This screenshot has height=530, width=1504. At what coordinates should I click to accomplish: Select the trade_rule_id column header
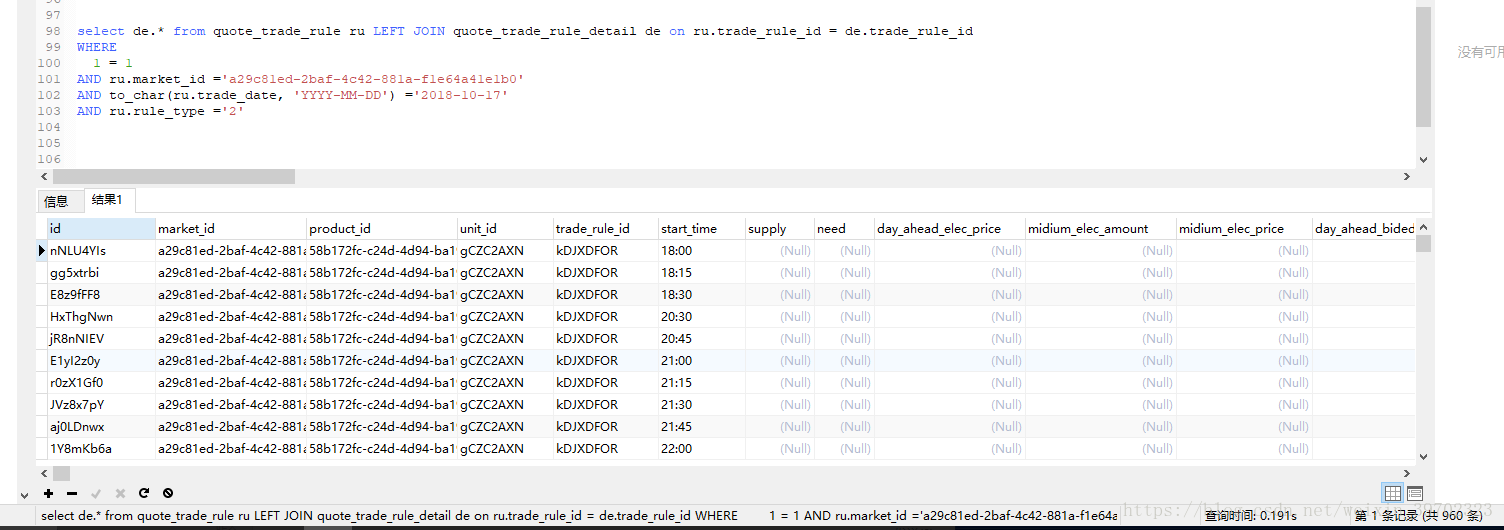pyautogui.click(x=606, y=228)
